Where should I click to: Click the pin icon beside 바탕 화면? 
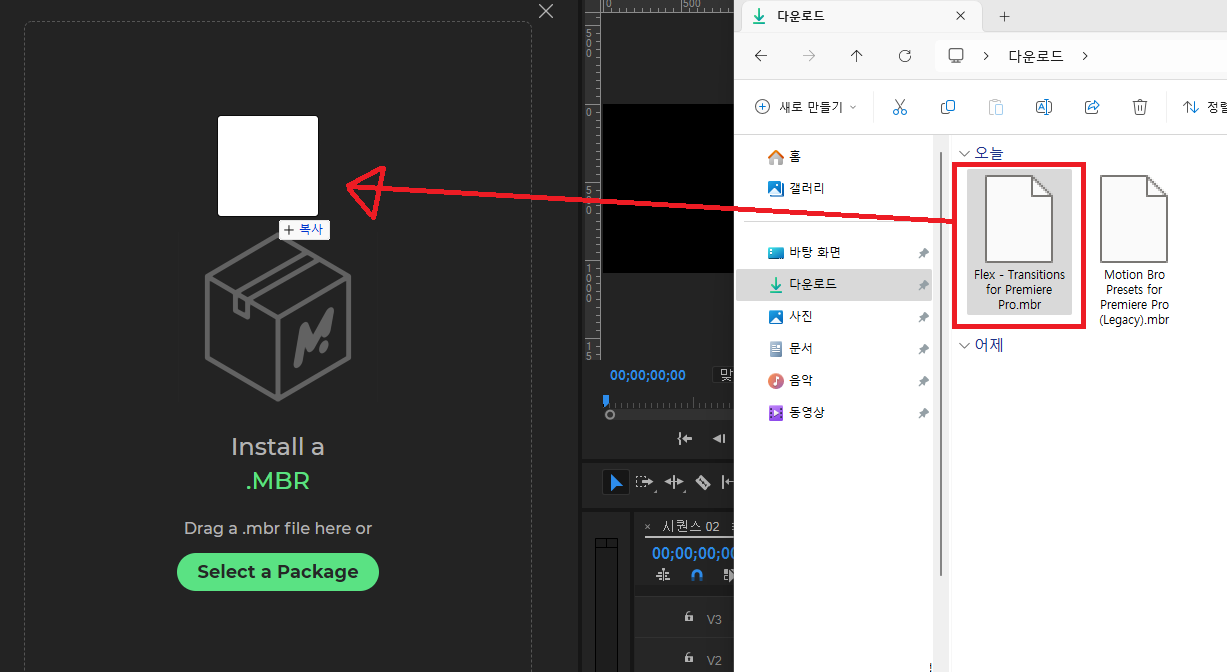923,253
